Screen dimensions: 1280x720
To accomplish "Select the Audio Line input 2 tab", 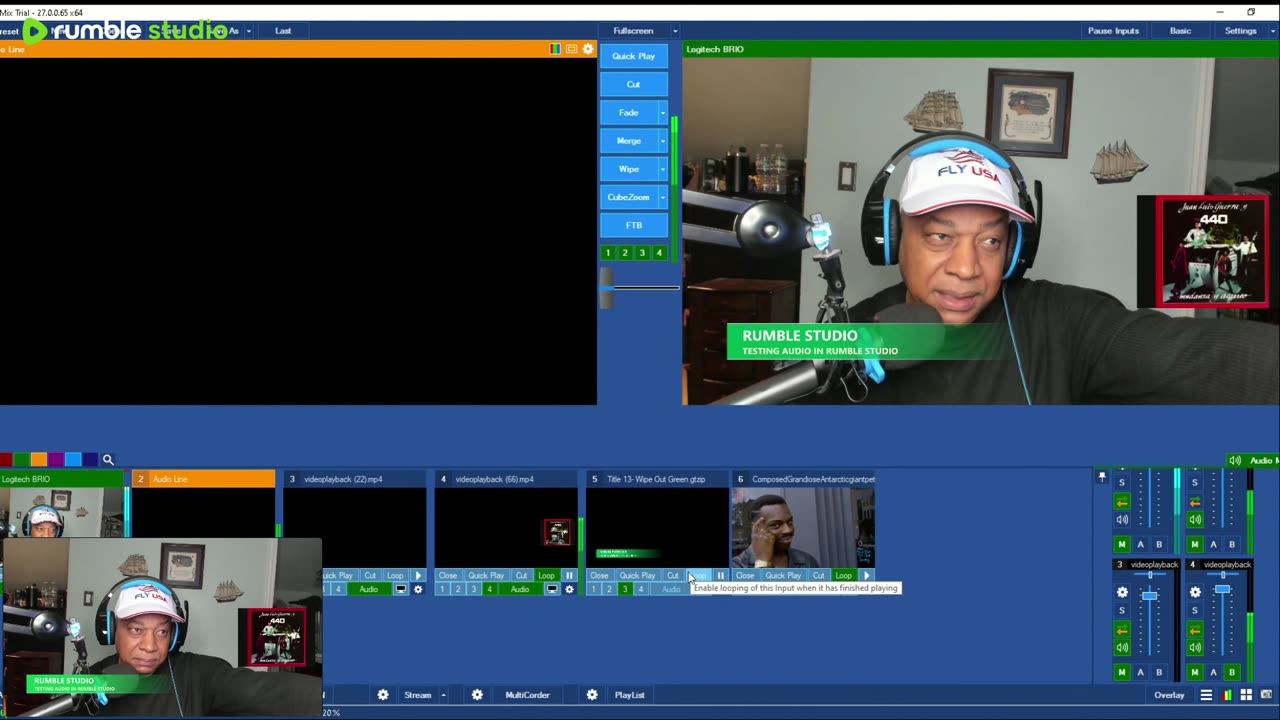I will pos(203,479).
